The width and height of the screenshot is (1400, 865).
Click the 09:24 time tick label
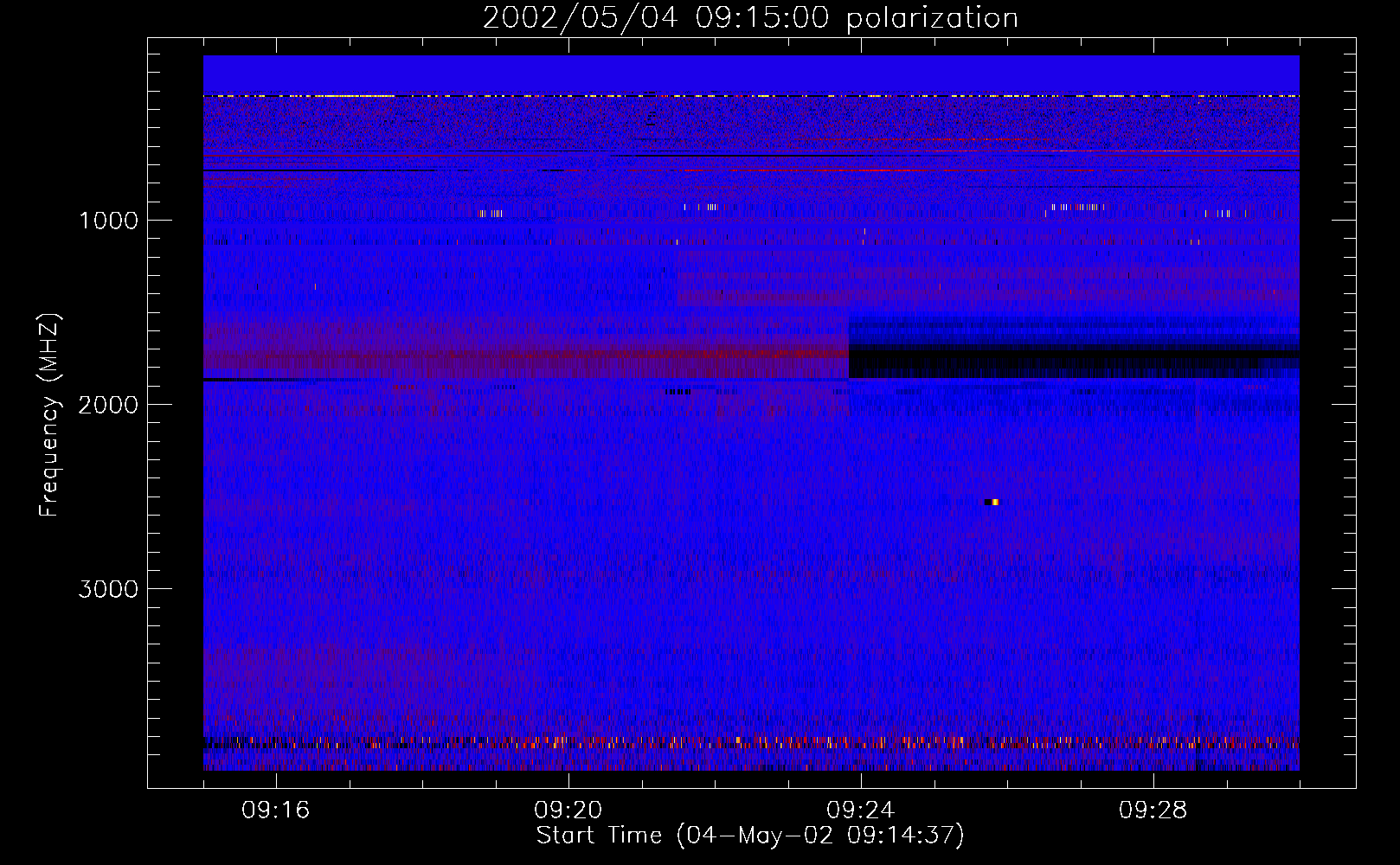coord(861,811)
